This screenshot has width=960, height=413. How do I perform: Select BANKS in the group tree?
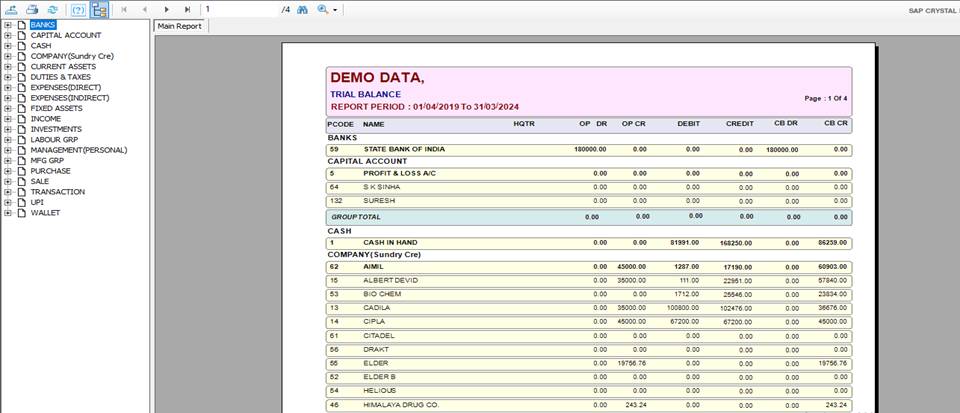point(43,24)
